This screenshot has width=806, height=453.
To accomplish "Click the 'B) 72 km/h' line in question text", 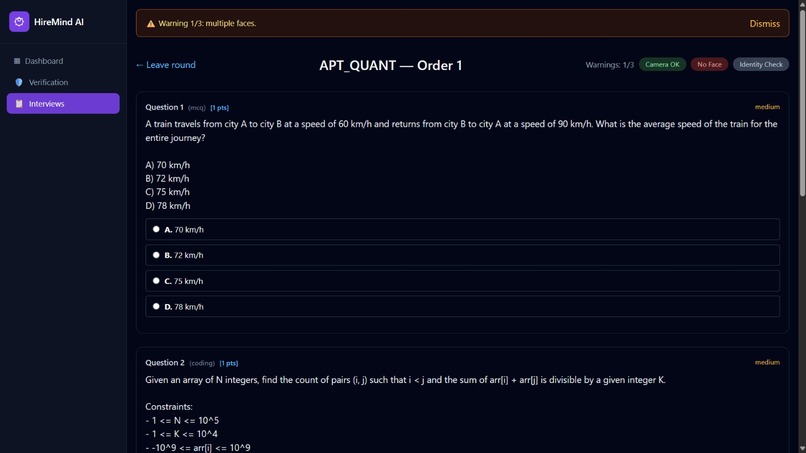I will click(167, 178).
